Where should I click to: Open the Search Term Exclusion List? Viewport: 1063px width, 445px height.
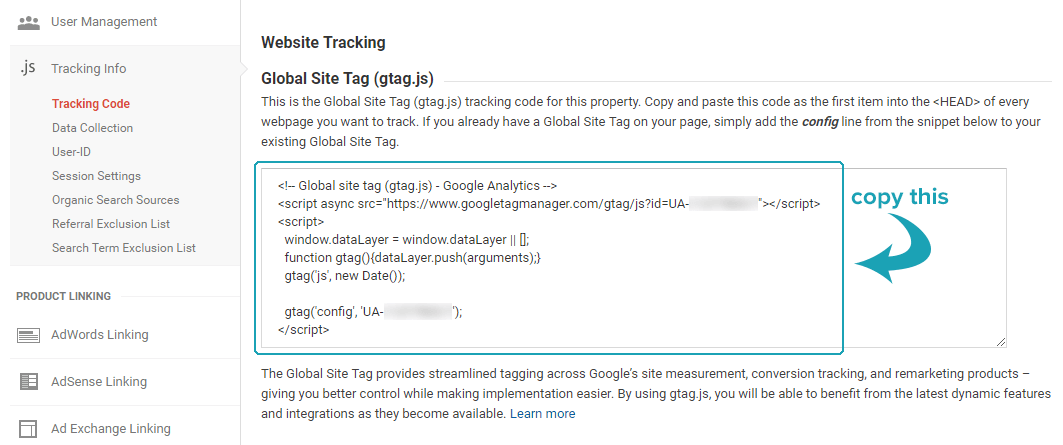coord(124,248)
